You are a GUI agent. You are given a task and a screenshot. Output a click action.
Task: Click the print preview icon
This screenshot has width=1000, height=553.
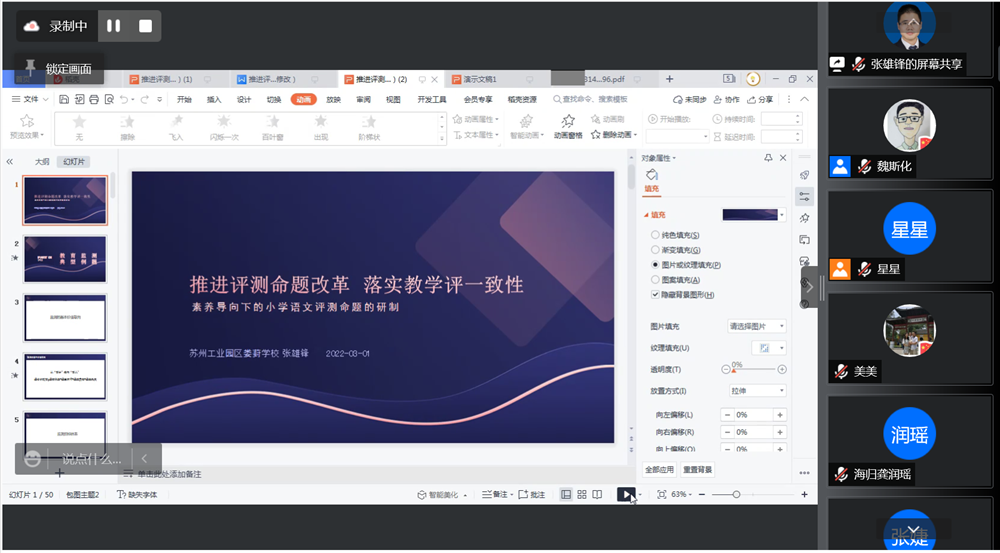(x=109, y=100)
